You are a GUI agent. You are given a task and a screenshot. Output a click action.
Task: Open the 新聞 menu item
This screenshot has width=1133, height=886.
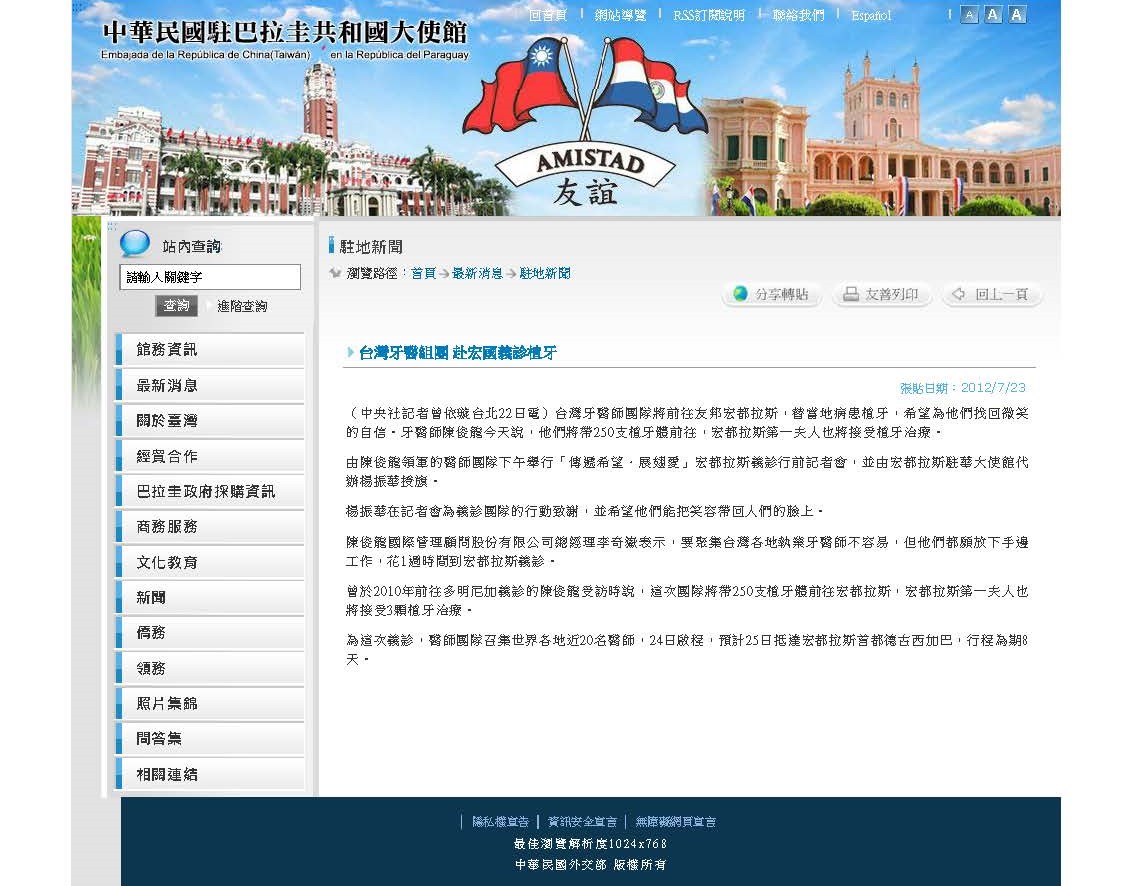pyautogui.click(x=210, y=598)
